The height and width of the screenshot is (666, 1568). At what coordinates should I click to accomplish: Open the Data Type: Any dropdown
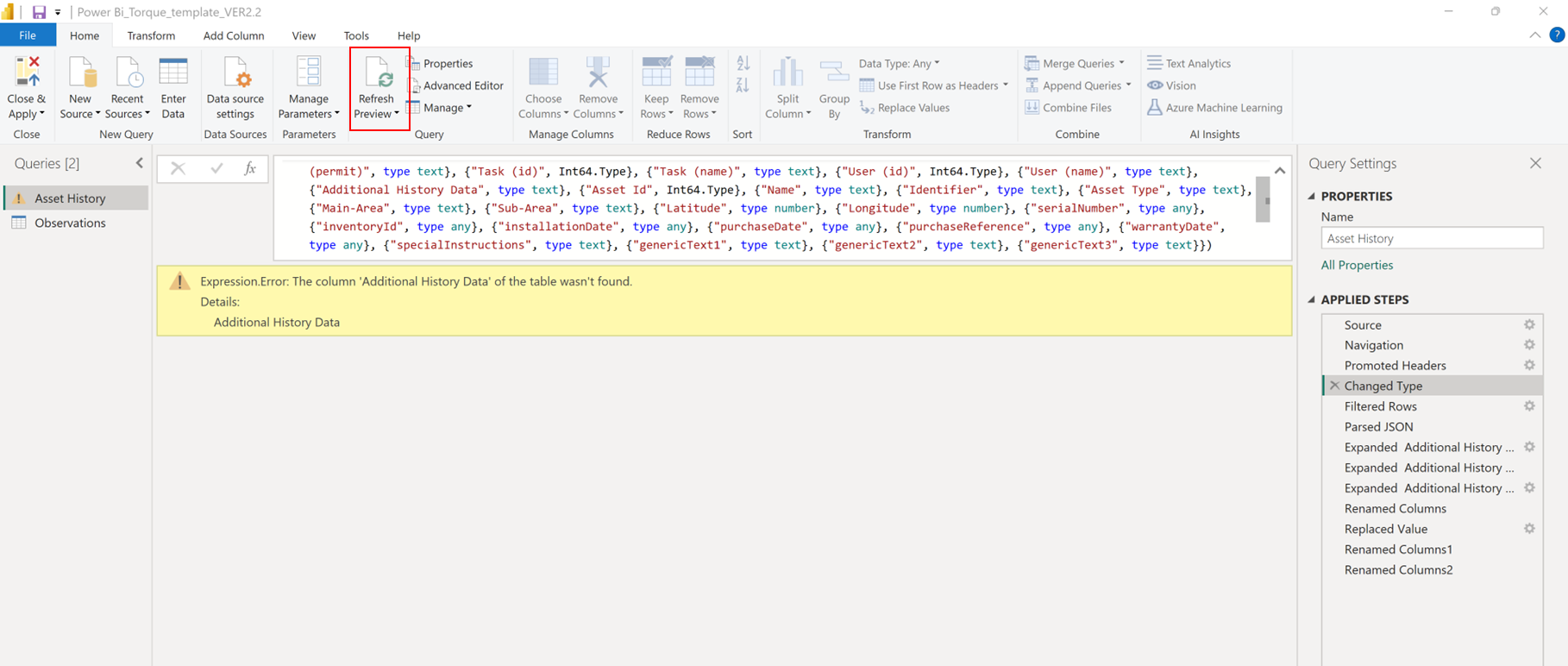tap(899, 63)
